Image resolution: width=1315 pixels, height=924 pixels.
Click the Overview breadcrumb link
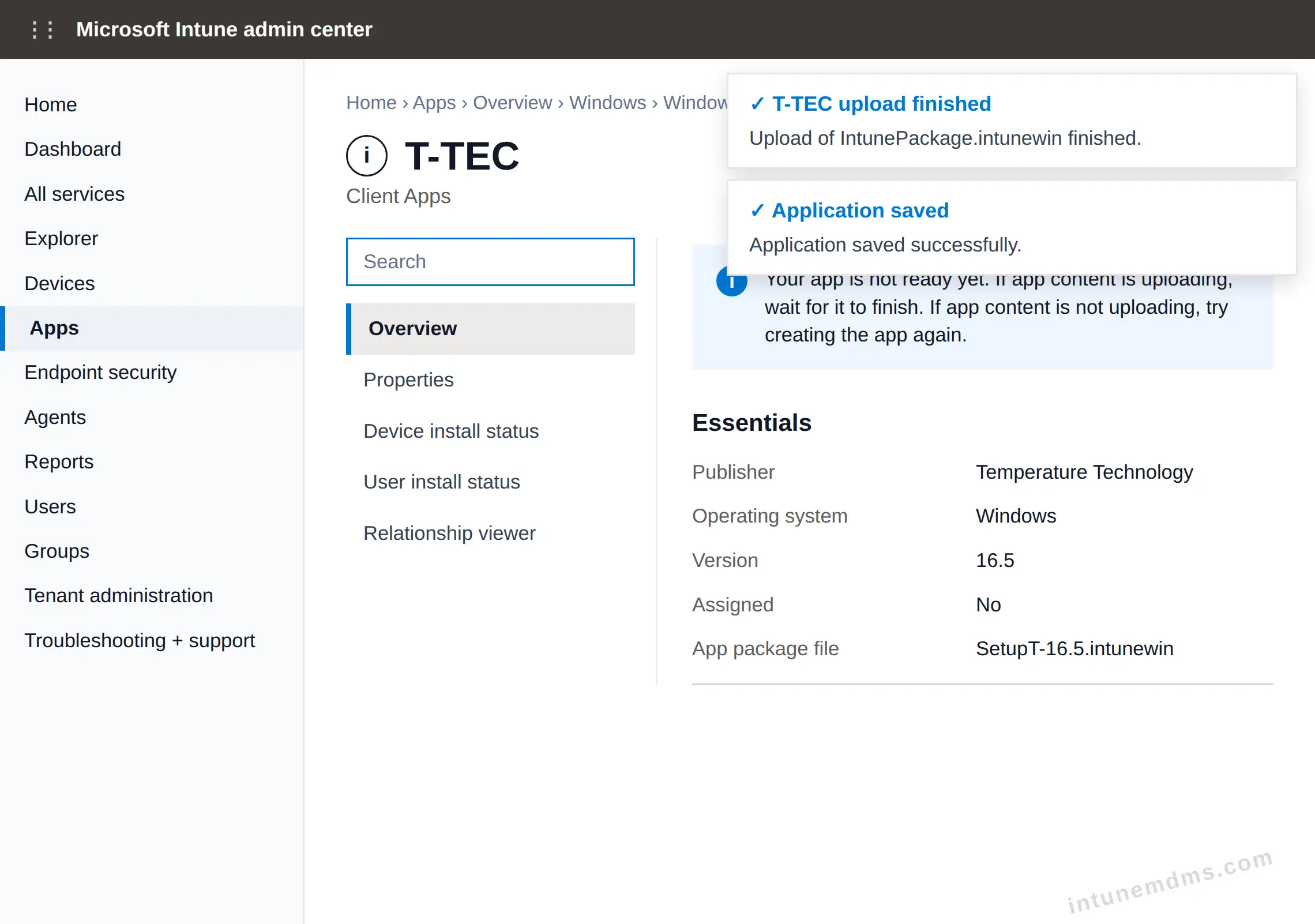(512, 103)
